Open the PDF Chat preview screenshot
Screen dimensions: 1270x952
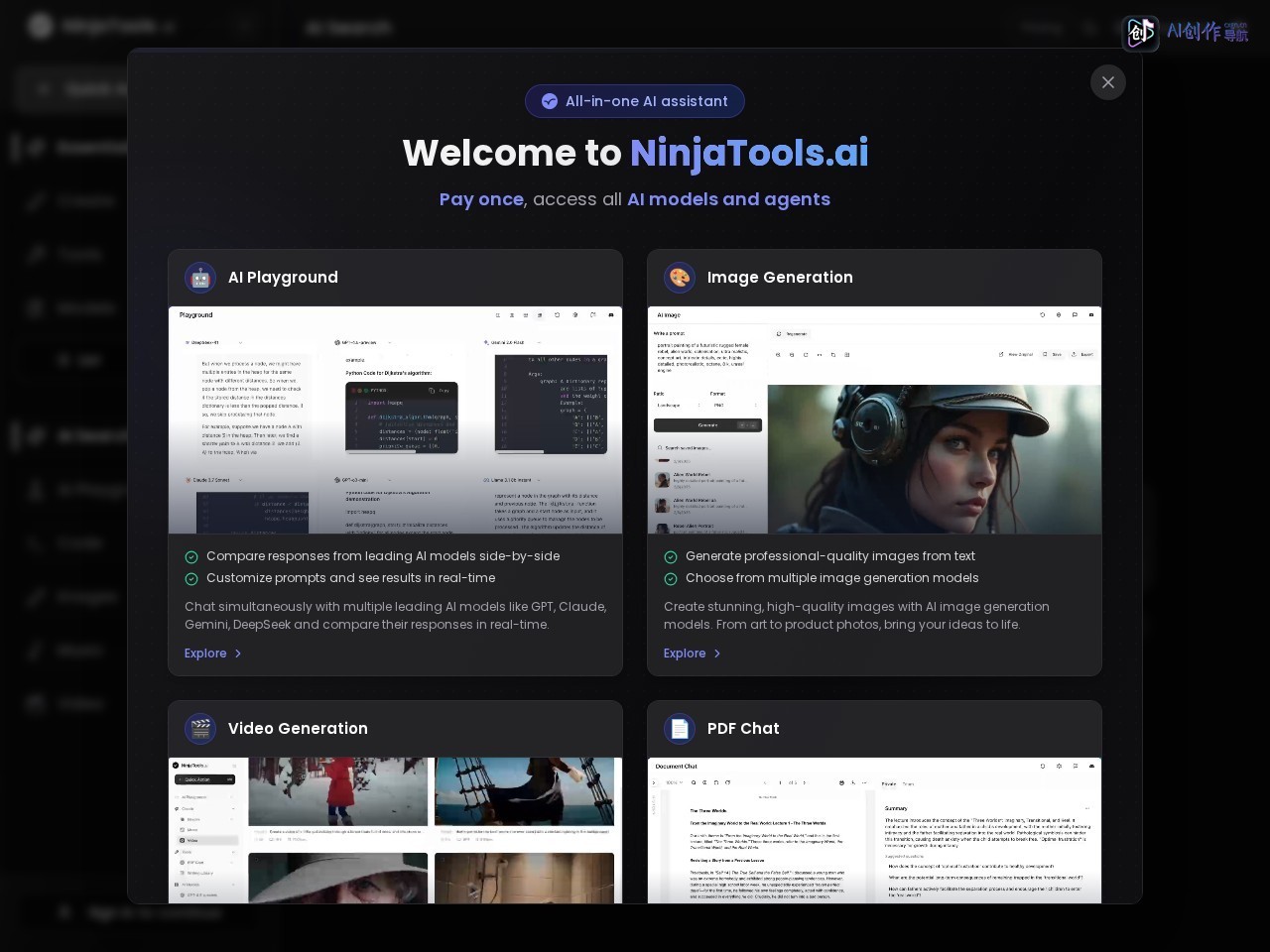[874, 830]
